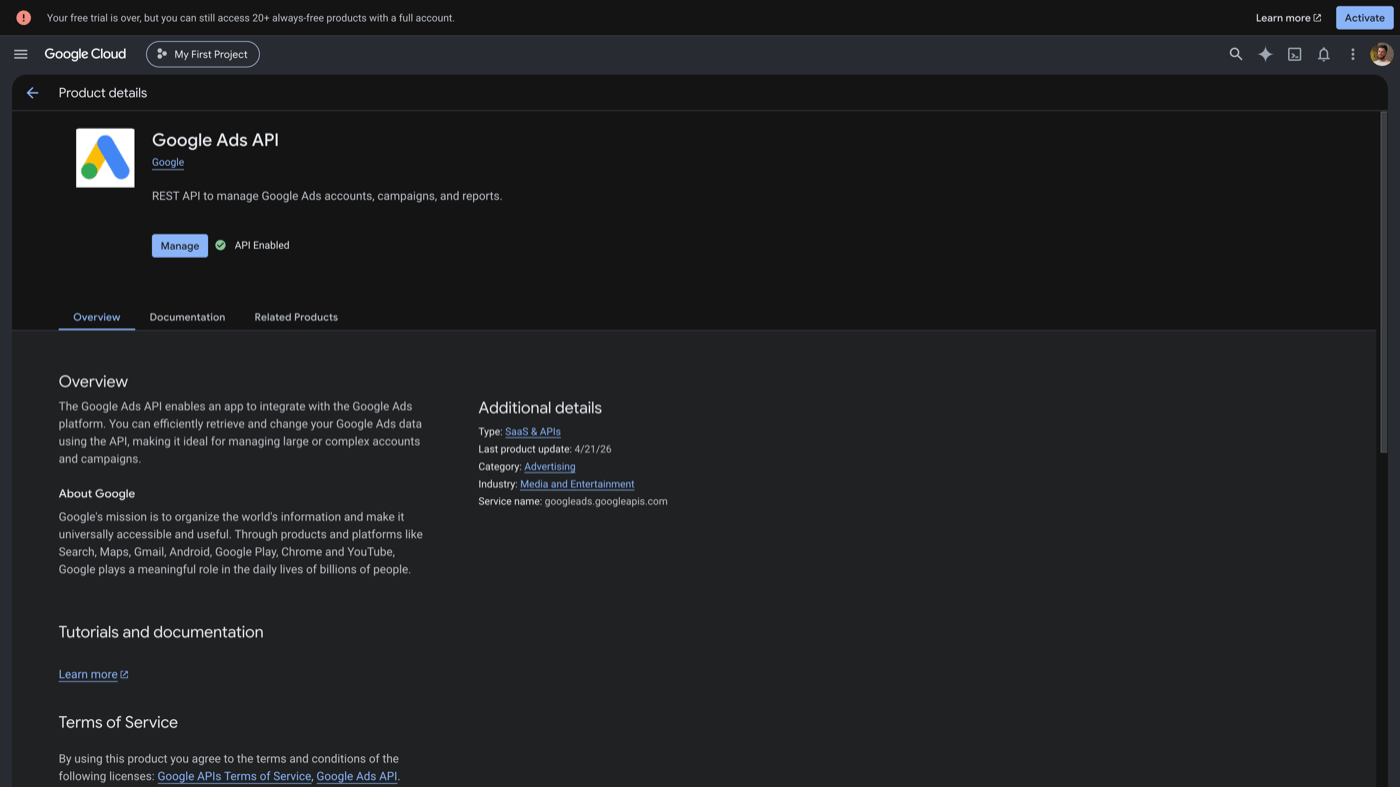1400x787 pixels.
Task: Open the My First Project selector
Action: [x=203, y=54]
